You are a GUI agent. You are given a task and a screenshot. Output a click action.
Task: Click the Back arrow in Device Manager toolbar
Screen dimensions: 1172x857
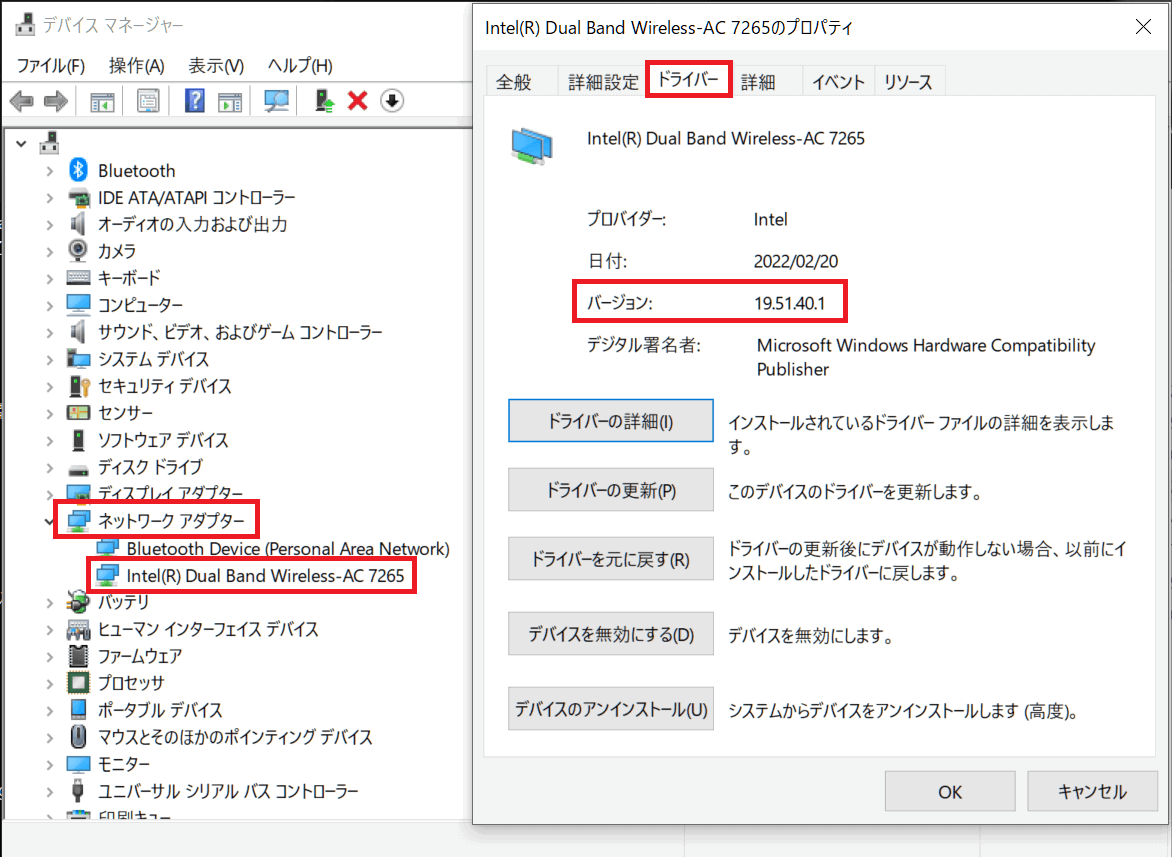(22, 101)
